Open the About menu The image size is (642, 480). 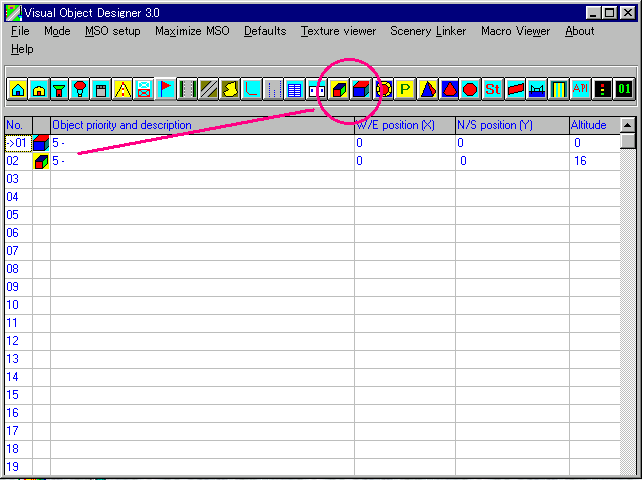pyautogui.click(x=579, y=31)
